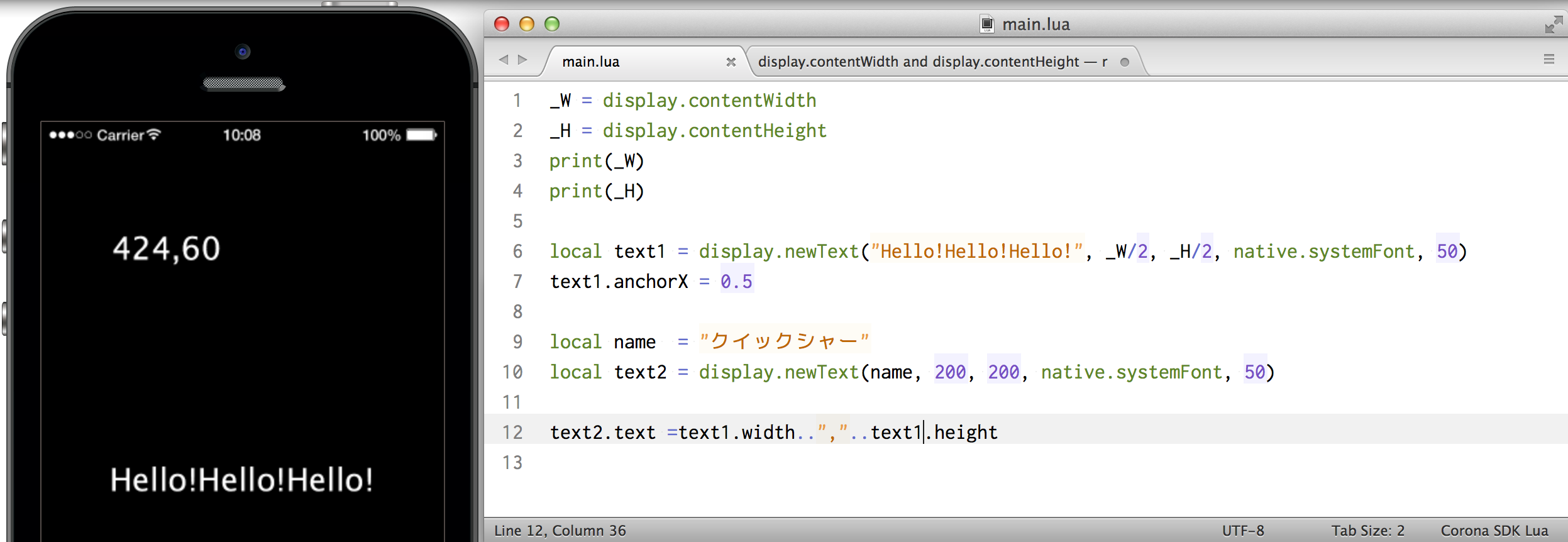Screen dimensions: 1568x542
Task: Click the 0.5 value in line 7
Action: (x=736, y=282)
